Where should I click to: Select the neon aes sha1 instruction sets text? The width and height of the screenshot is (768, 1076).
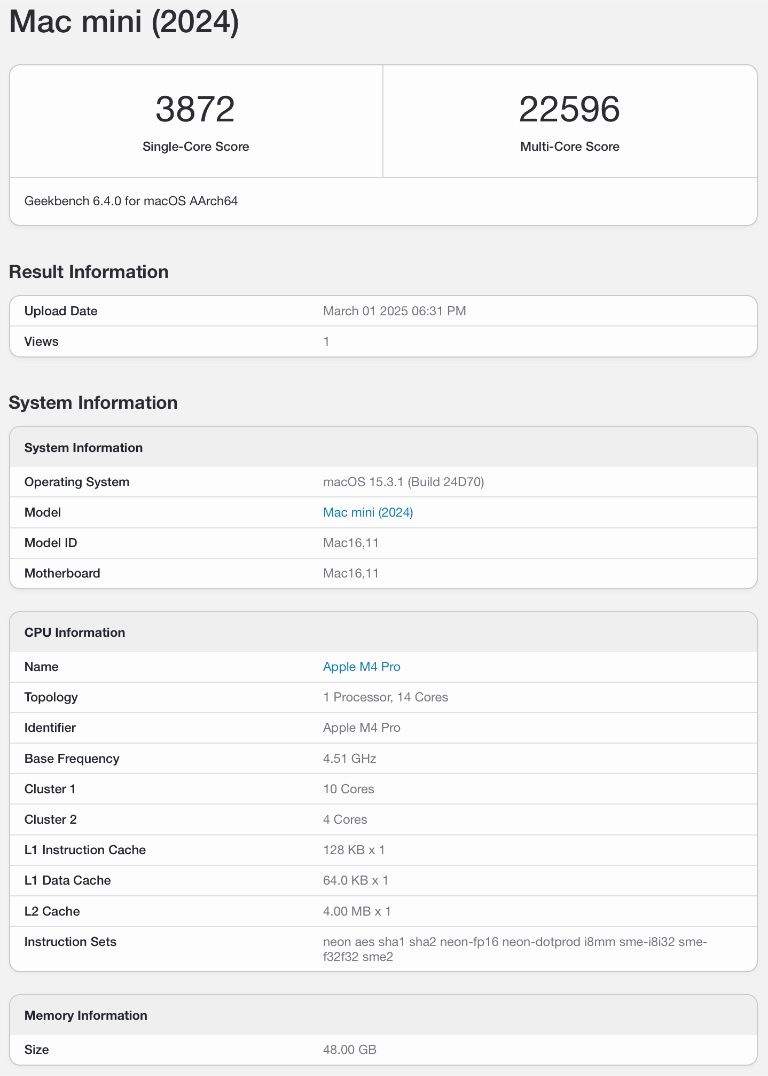[x=515, y=950]
